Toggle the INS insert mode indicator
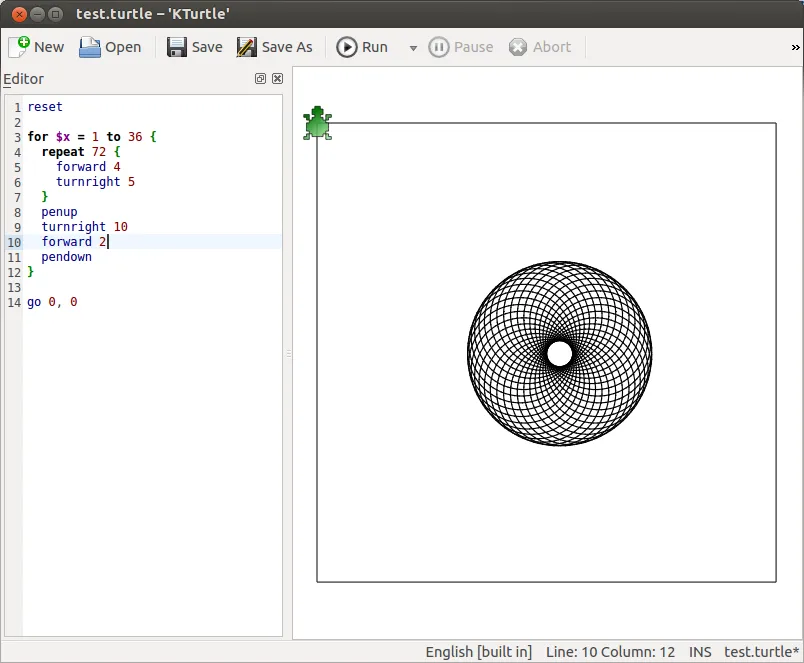This screenshot has width=804, height=663. pyautogui.click(x=699, y=652)
